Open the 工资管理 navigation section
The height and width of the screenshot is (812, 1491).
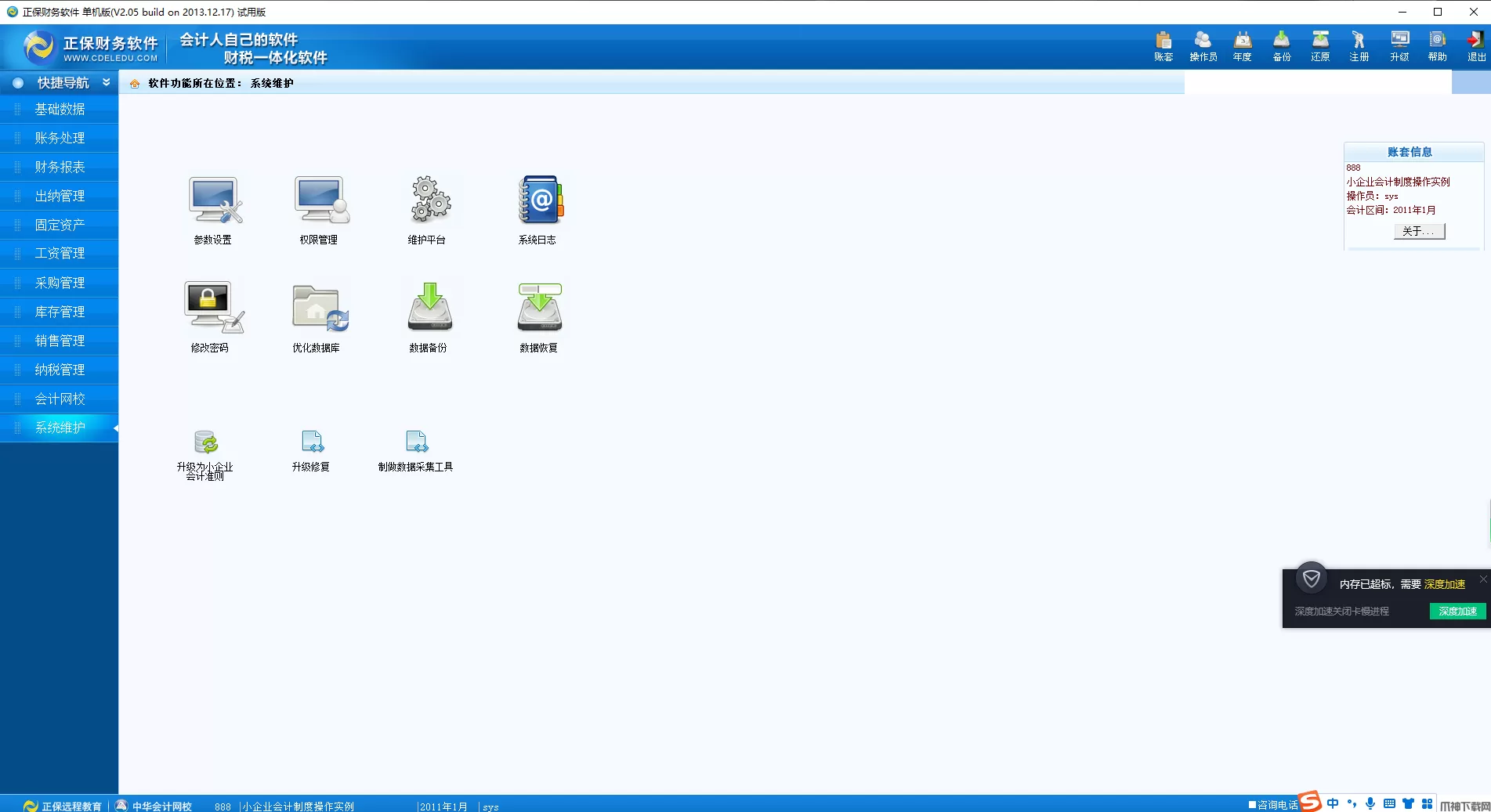pos(60,254)
